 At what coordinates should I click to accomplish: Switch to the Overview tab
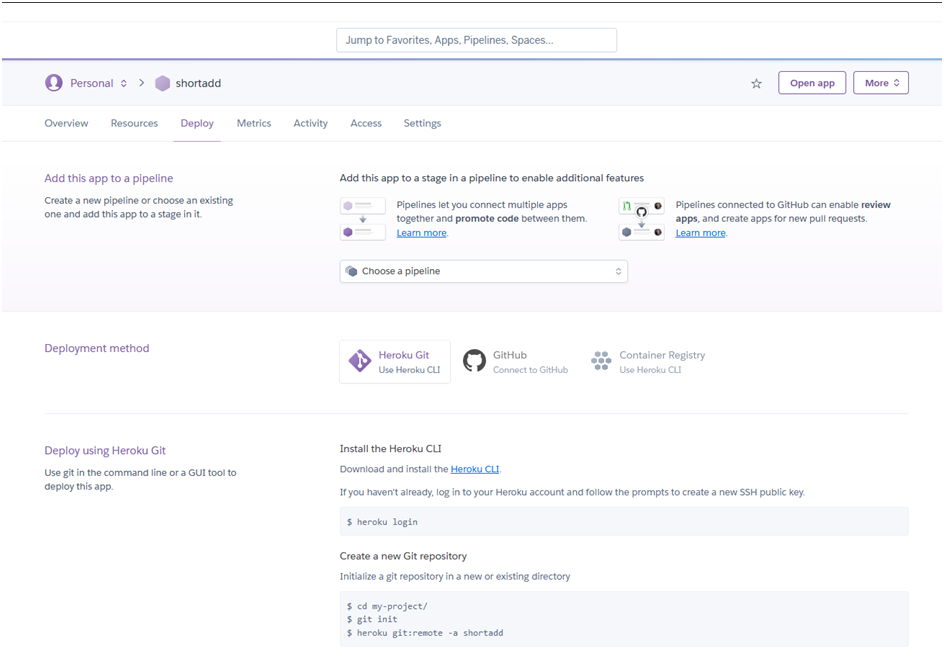pyautogui.click(x=66, y=123)
